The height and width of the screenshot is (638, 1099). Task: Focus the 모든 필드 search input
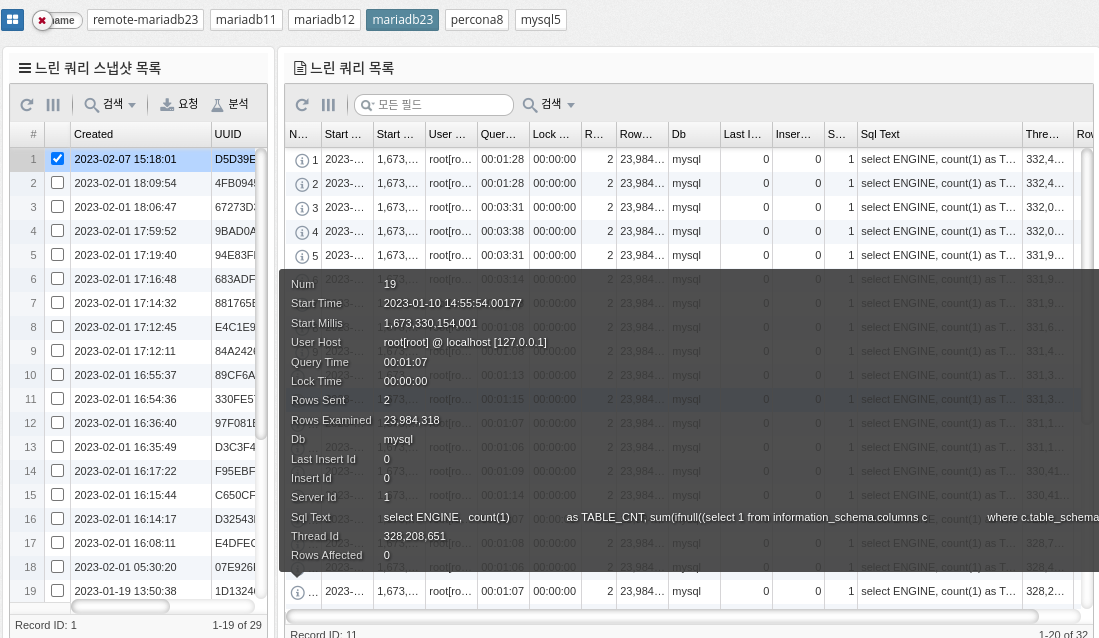(440, 105)
